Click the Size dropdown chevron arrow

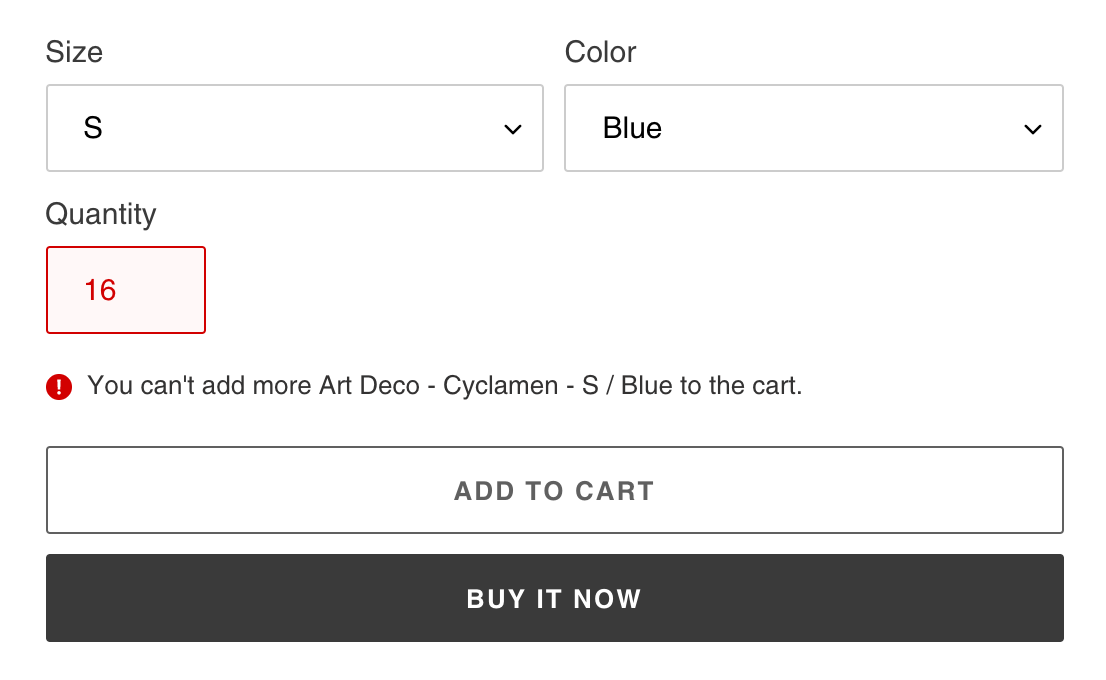(513, 128)
